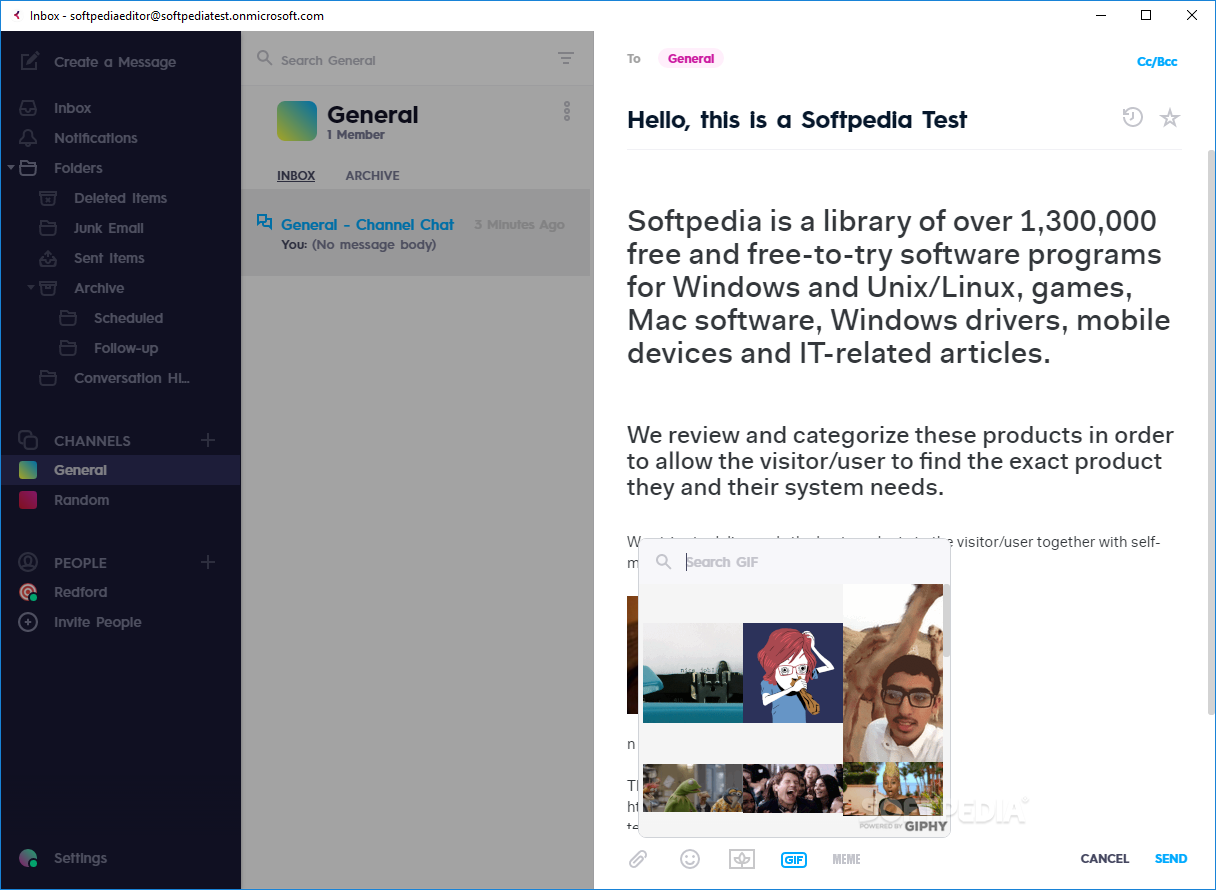Open the General - Channel Chat conversation
The image size is (1216, 890).
pos(416,233)
